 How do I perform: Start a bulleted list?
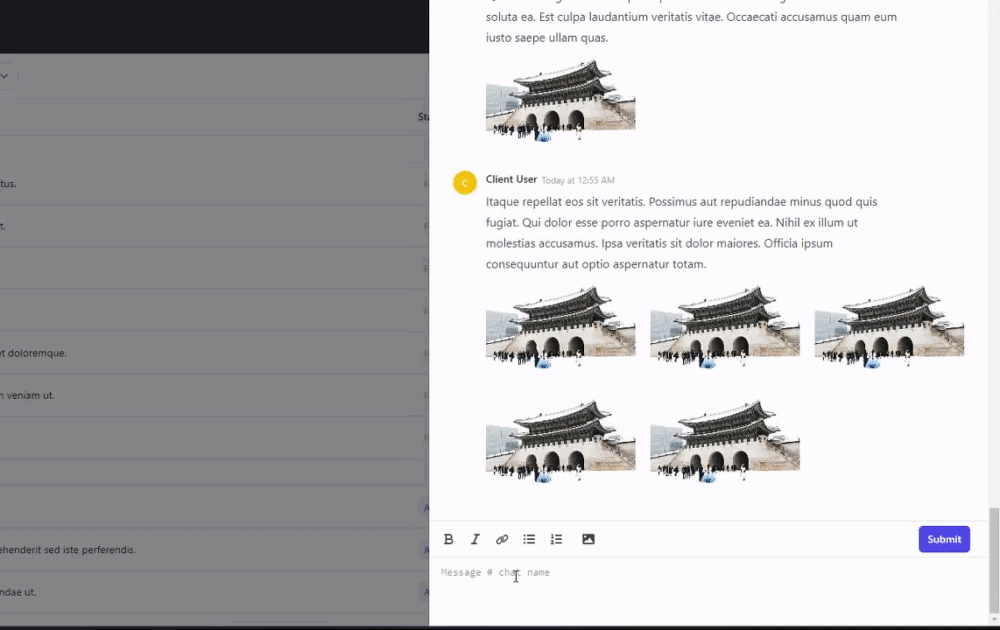[529, 539]
